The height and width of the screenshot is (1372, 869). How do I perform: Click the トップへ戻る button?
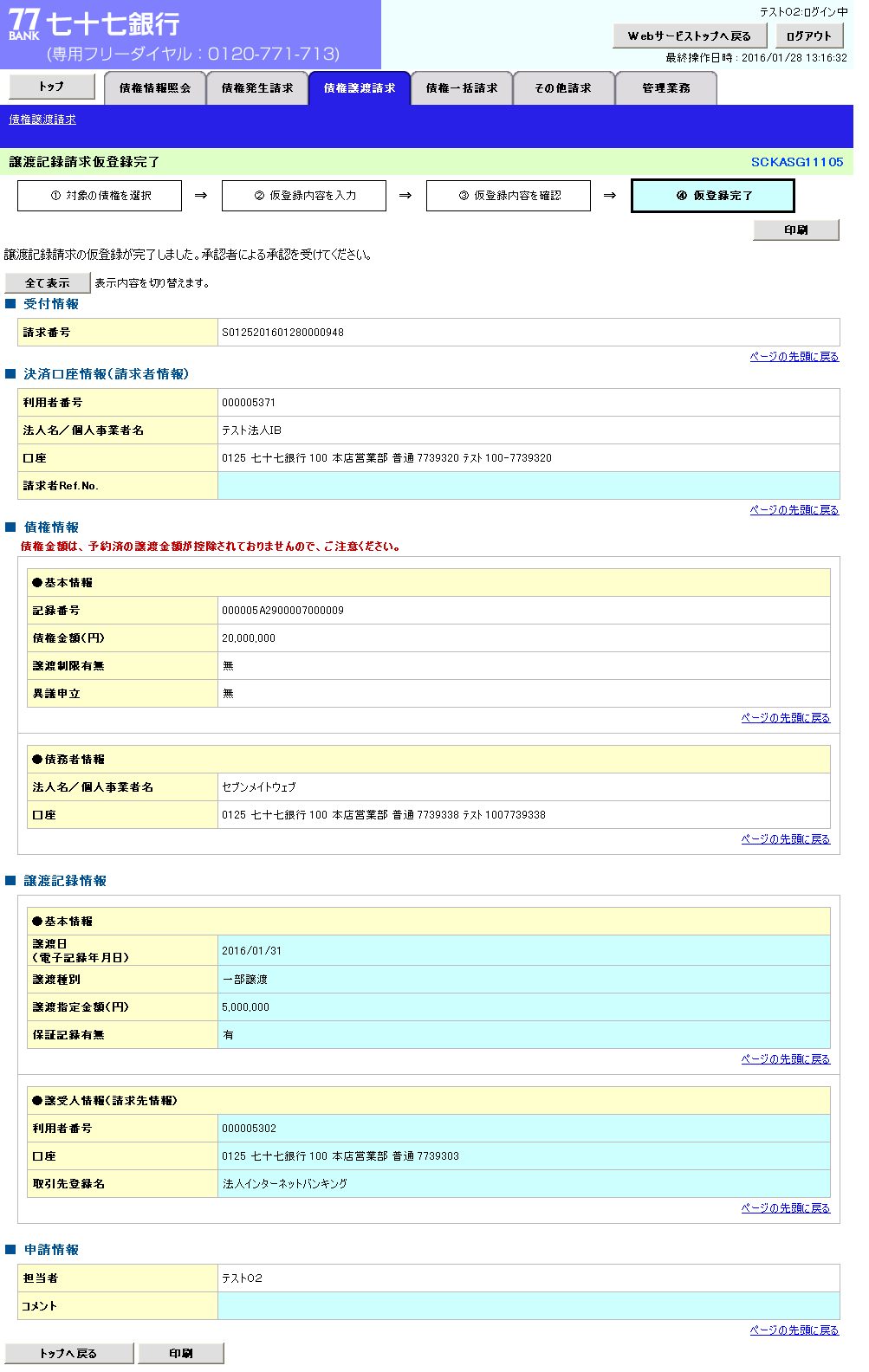(x=69, y=1353)
